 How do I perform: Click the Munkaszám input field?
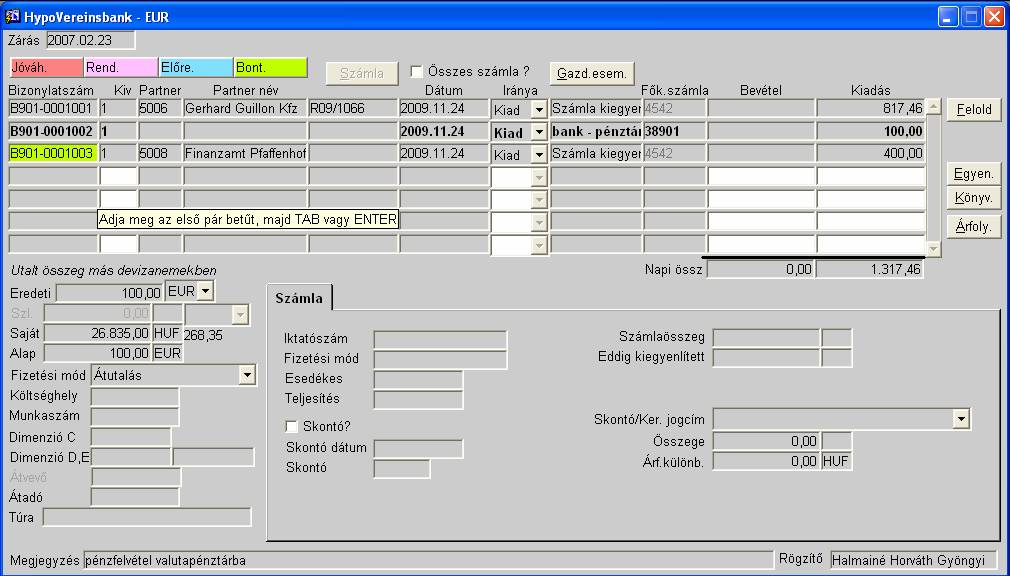(x=135, y=416)
